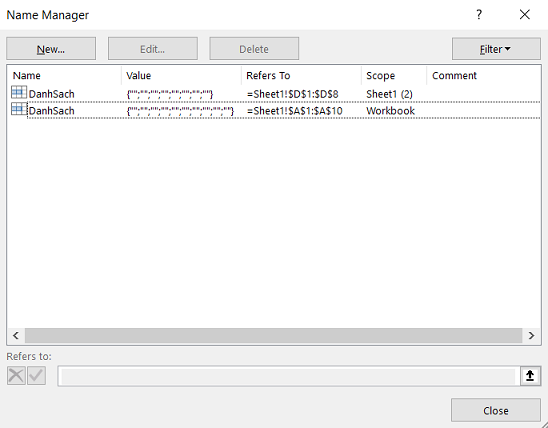Click the table icon of Sheet1-scoped DanhSach
This screenshot has width=548, height=428.
(x=19, y=93)
